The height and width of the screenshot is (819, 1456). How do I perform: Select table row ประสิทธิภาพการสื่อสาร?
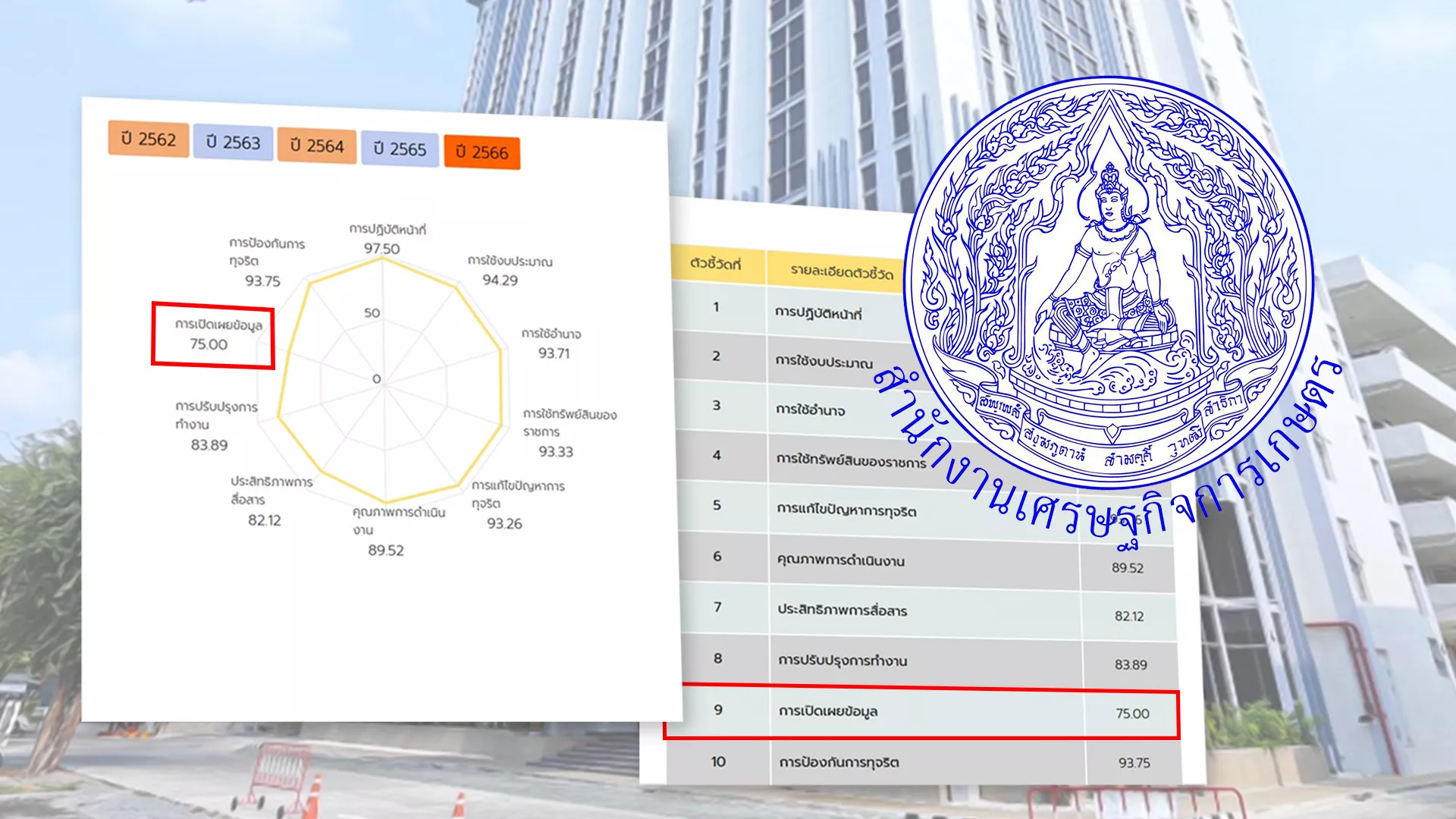click(928, 610)
